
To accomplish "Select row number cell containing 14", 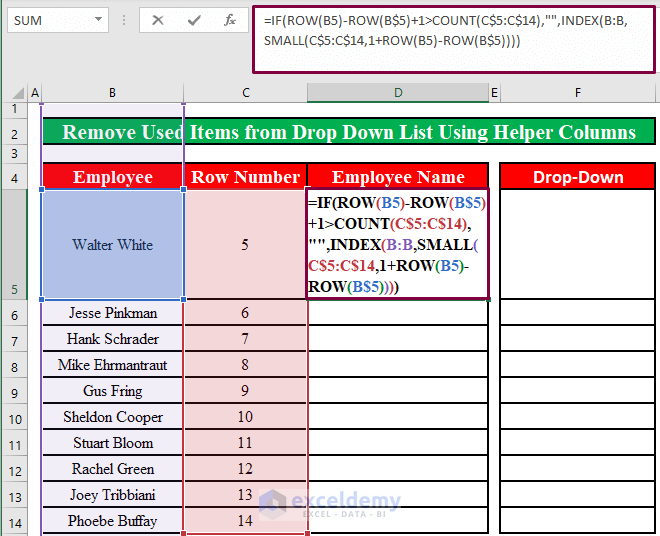I will click(x=245, y=521).
